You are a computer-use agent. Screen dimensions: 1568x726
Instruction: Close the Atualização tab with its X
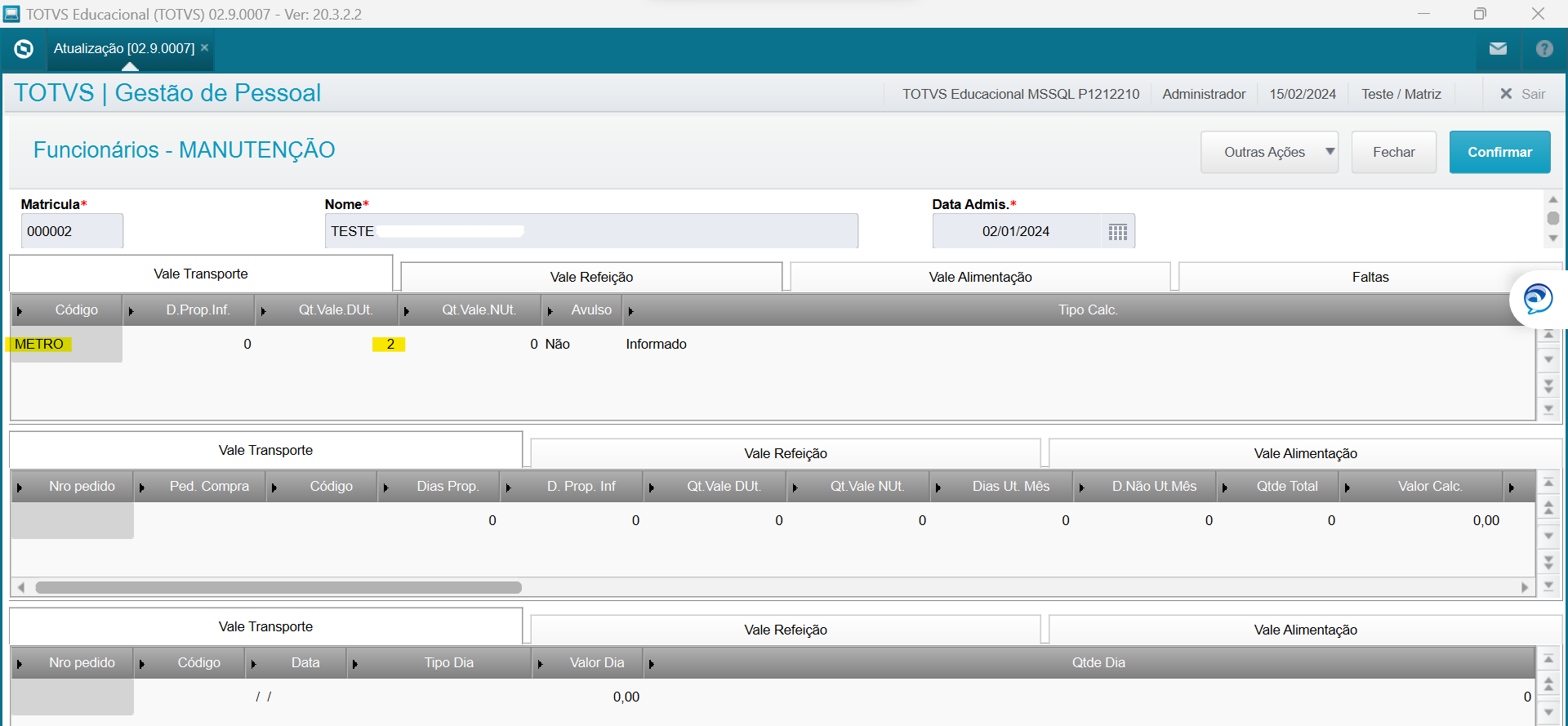pos(205,48)
